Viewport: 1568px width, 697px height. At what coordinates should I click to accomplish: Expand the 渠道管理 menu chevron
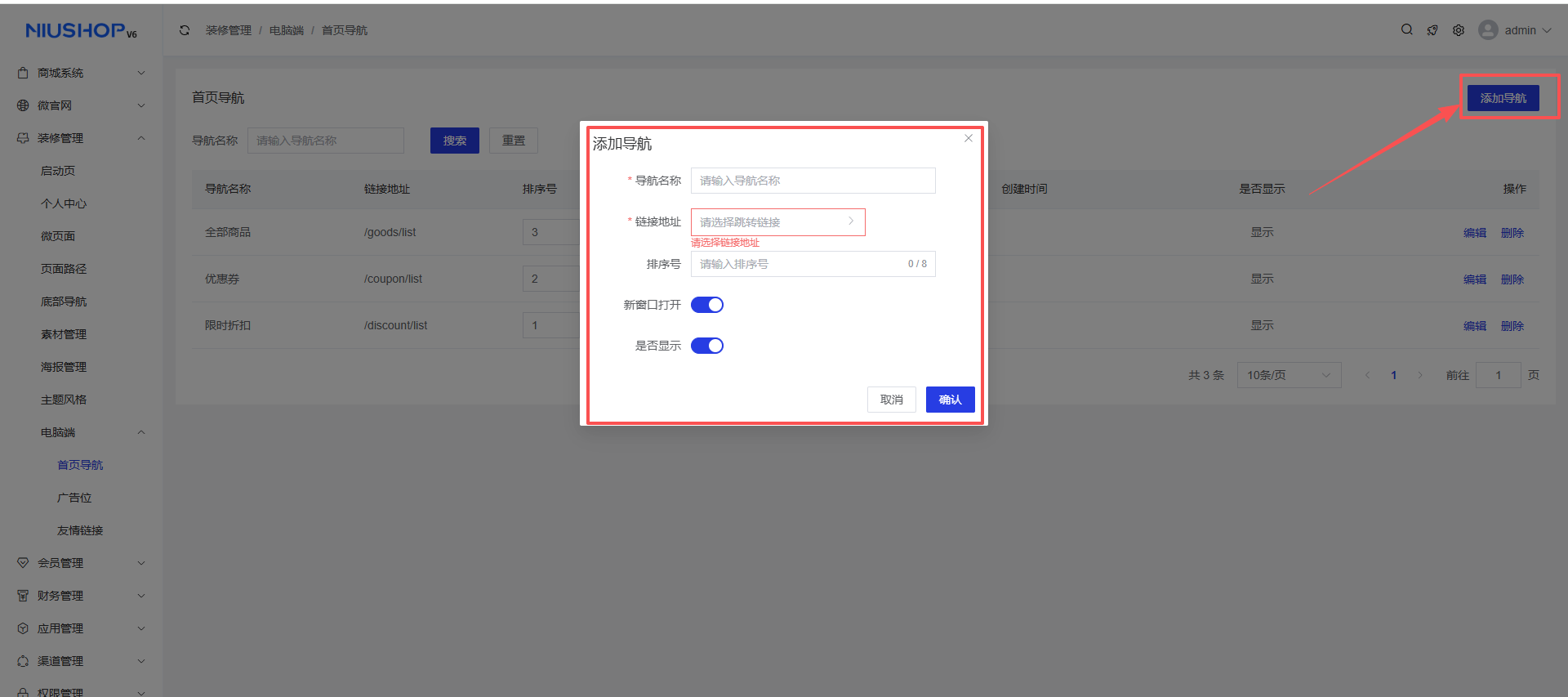(141, 661)
